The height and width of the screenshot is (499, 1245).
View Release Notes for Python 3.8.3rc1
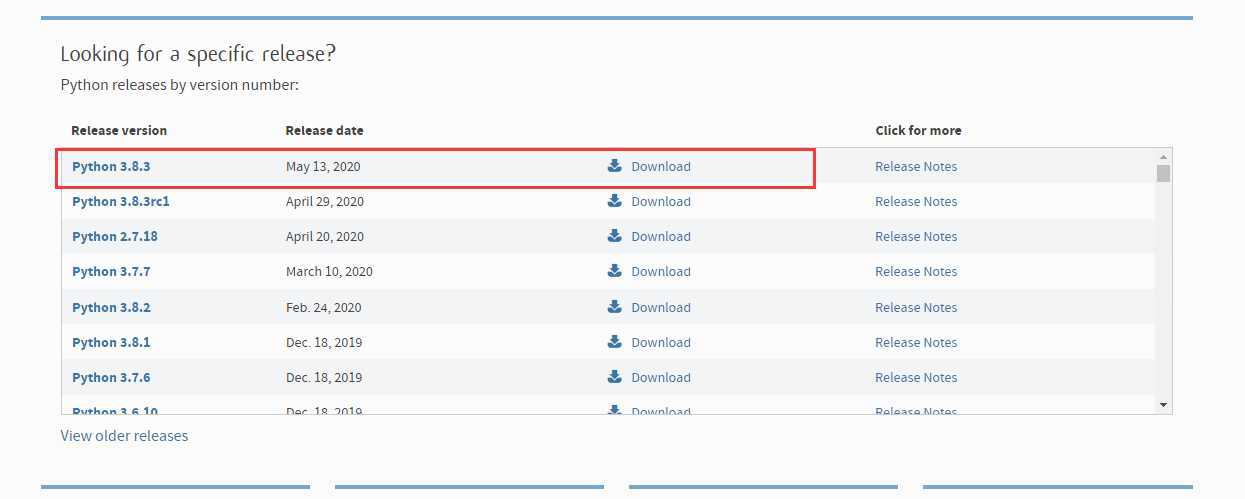coord(916,202)
